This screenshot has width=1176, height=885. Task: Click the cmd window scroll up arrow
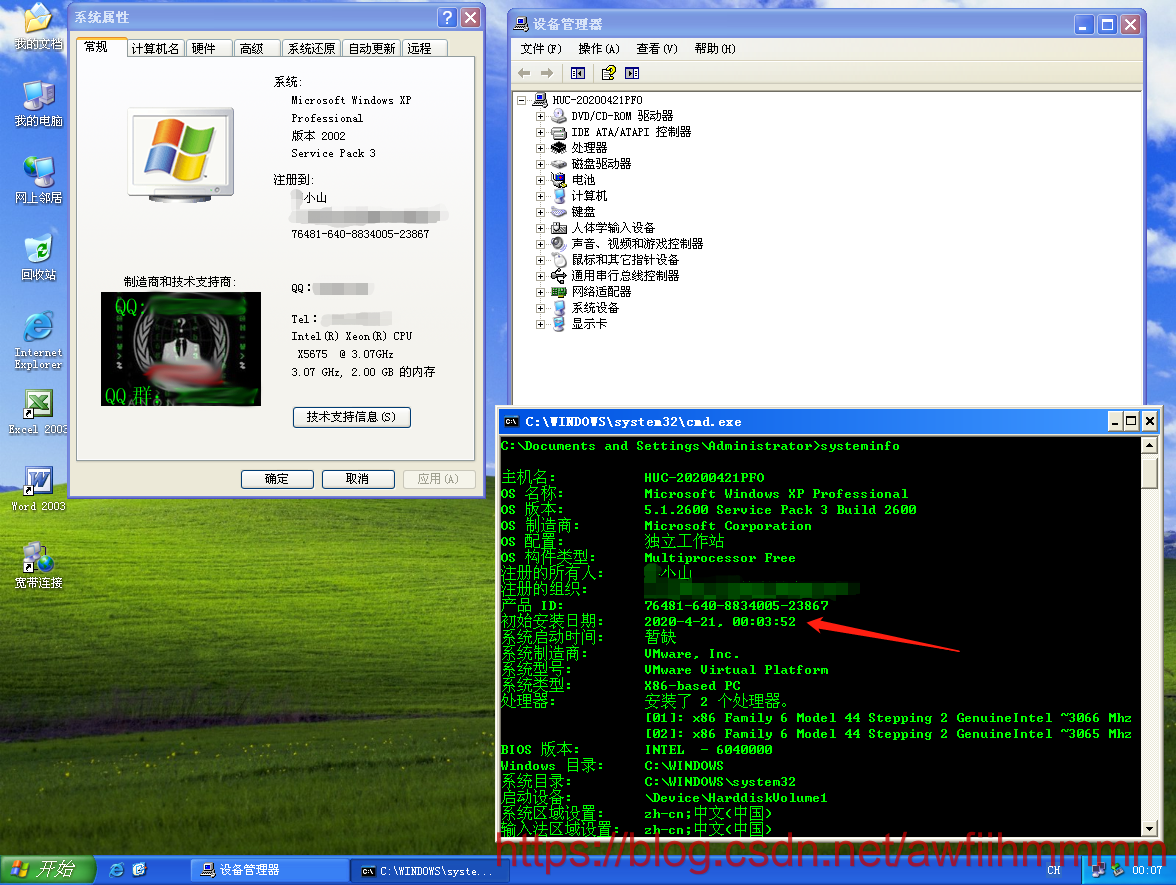coord(1149,446)
